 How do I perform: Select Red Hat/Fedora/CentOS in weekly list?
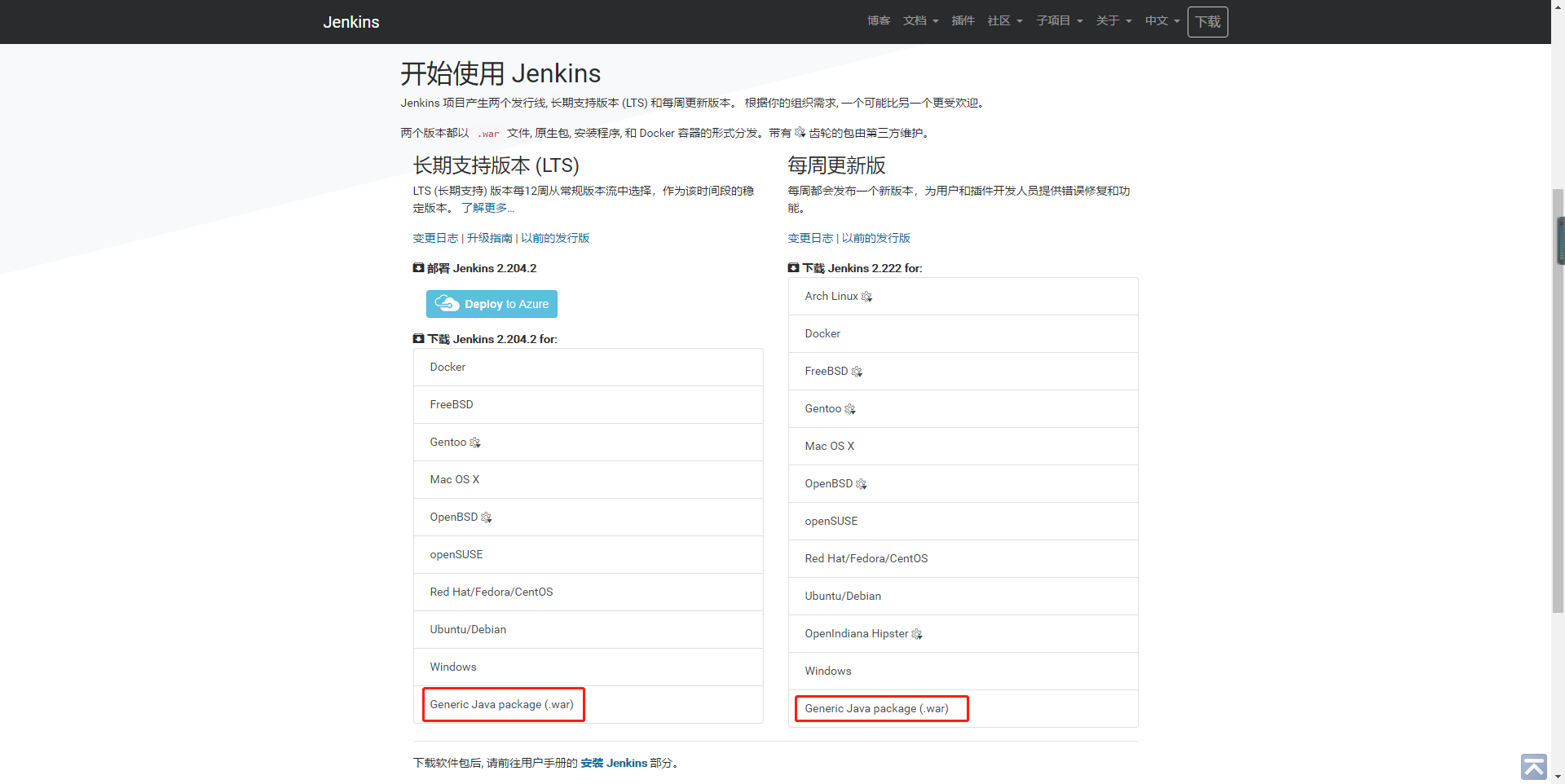[963, 559]
